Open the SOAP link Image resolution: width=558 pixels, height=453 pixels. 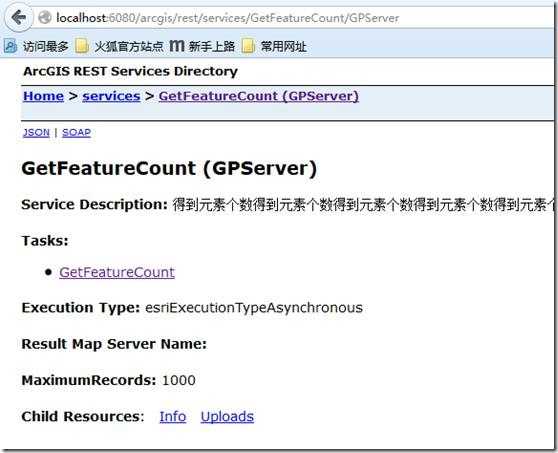pyautogui.click(x=77, y=132)
